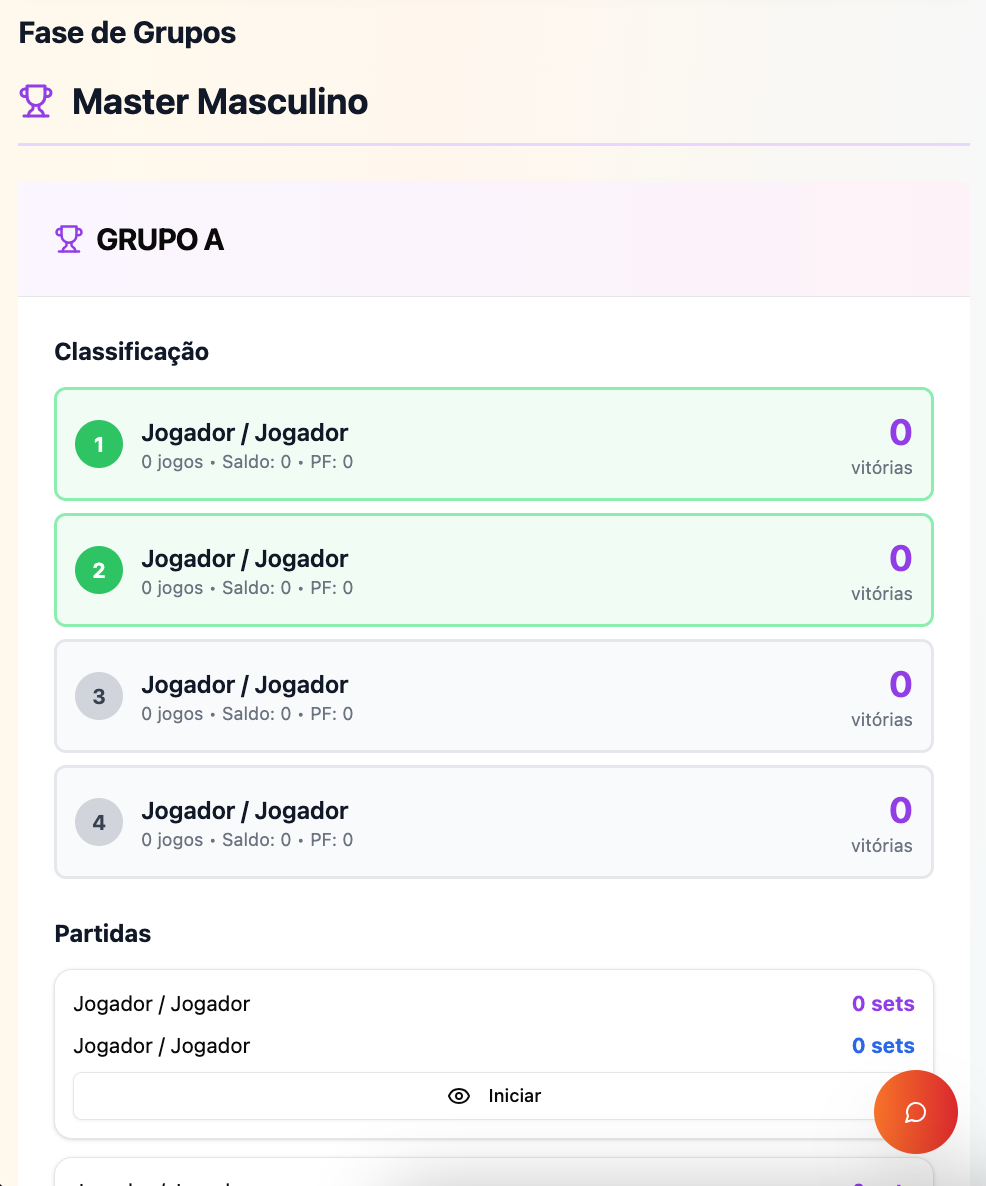Click the trophy icon beside Master Masculino
Image resolution: width=986 pixels, height=1186 pixels.
point(36,101)
